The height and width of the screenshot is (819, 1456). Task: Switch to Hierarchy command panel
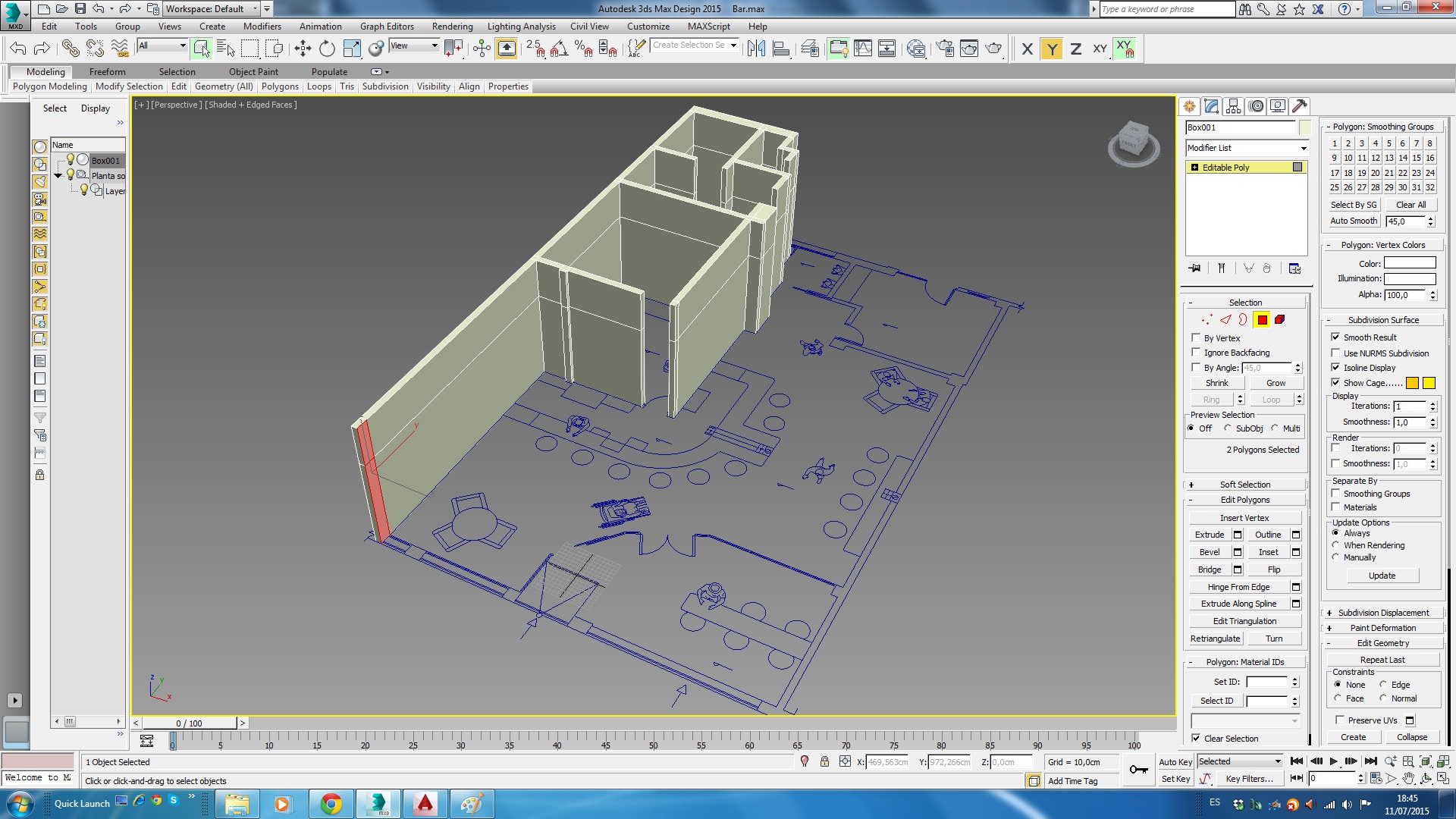(1234, 106)
